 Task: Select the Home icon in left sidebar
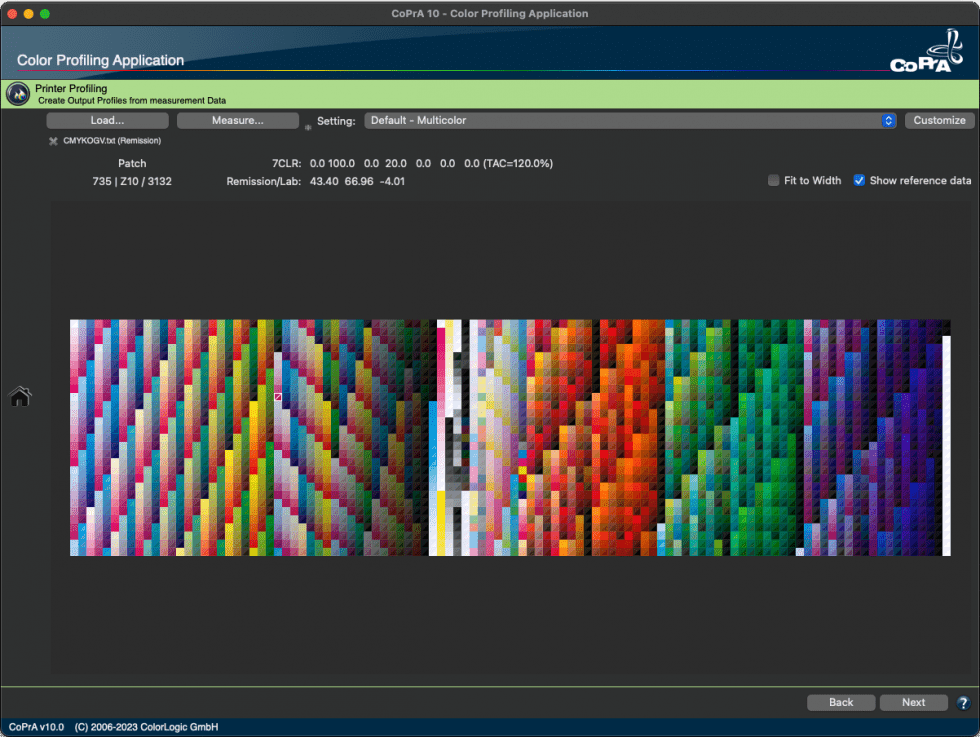coord(20,396)
